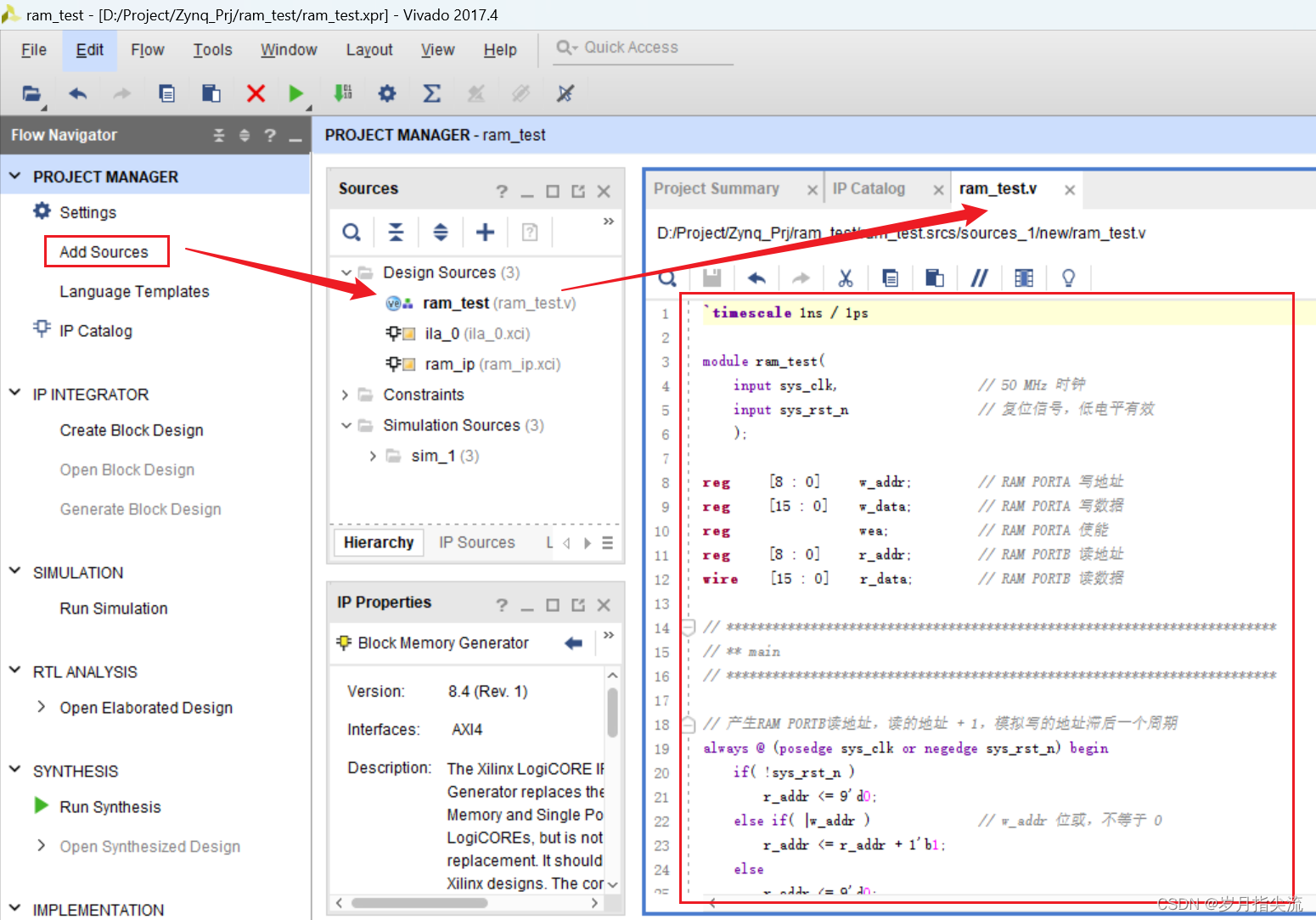Open the Window menu
Screen dimensions: 1316x920
289,50
